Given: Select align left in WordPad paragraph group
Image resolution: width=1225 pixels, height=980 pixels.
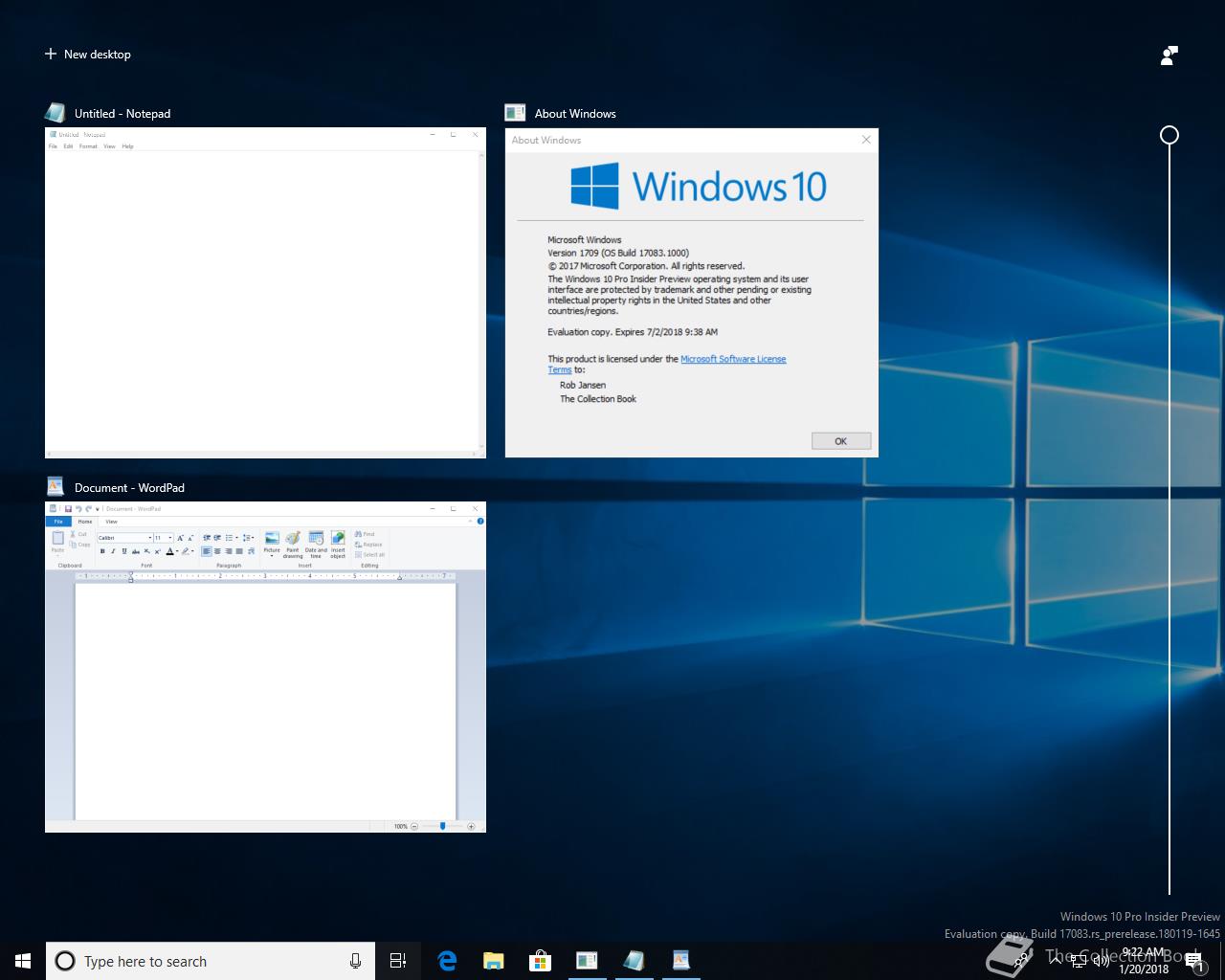Looking at the screenshot, I should [x=206, y=551].
